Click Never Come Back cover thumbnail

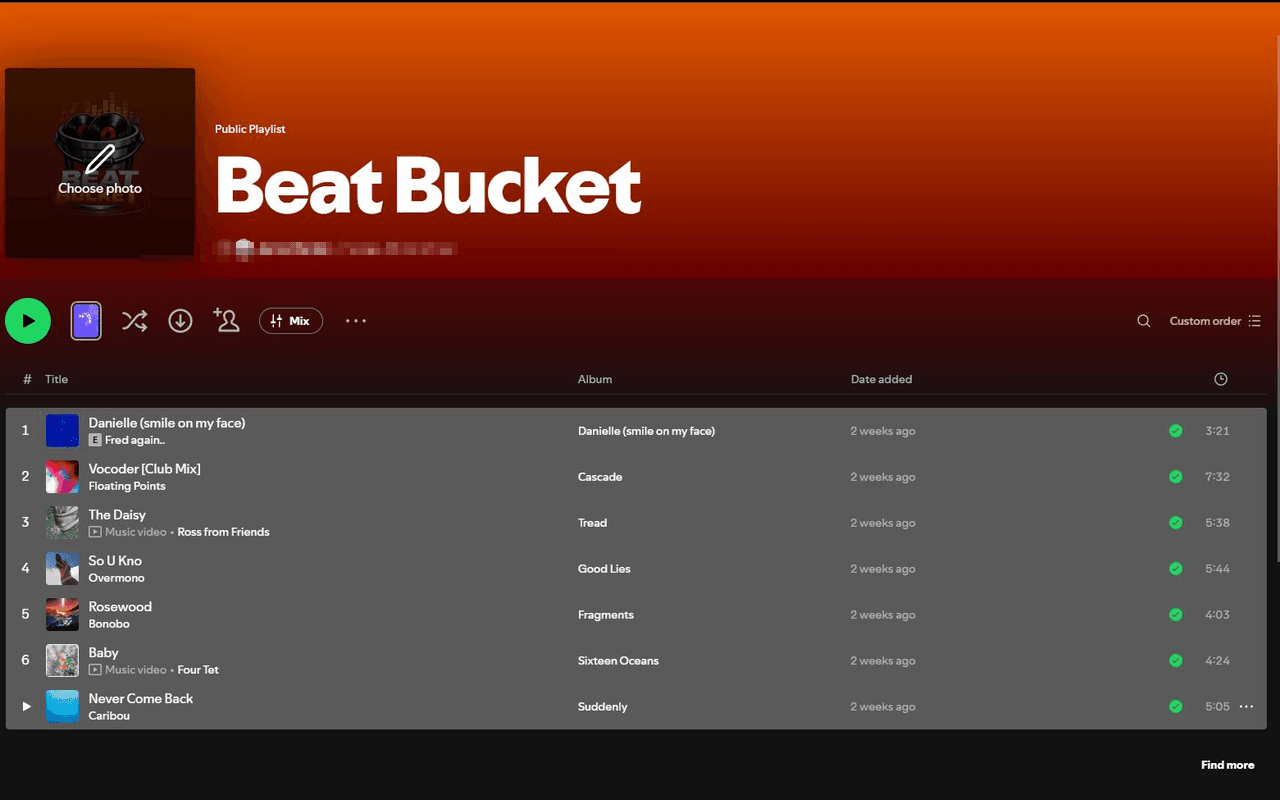click(62, 707)
